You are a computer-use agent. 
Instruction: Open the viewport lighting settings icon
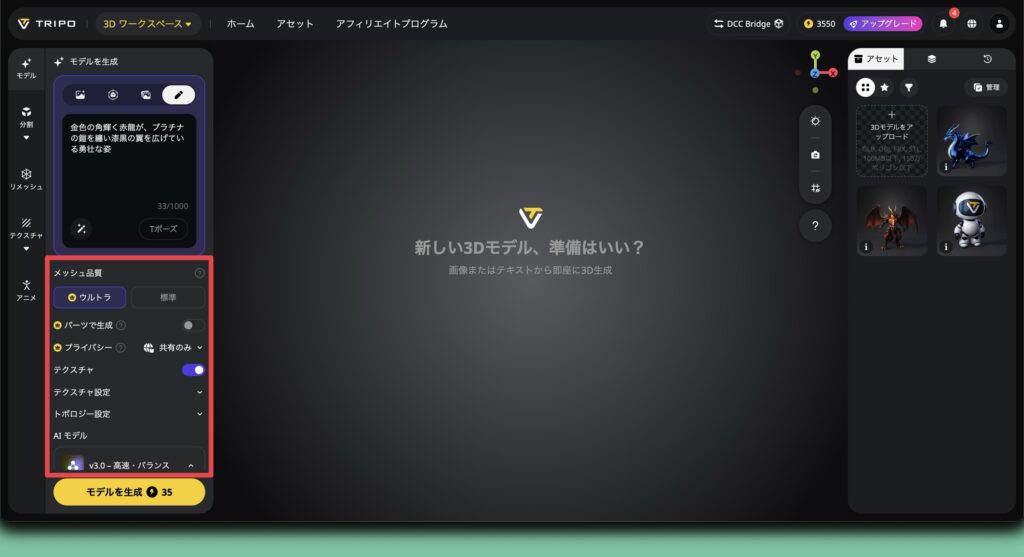click(815, 121)
